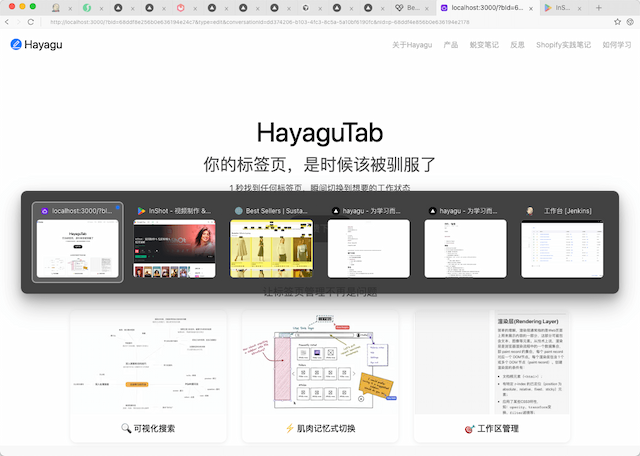The image size is (640, 456).
Task: Click the '工作台 [Jenkins]' switcher title
Action: point(567,211)
